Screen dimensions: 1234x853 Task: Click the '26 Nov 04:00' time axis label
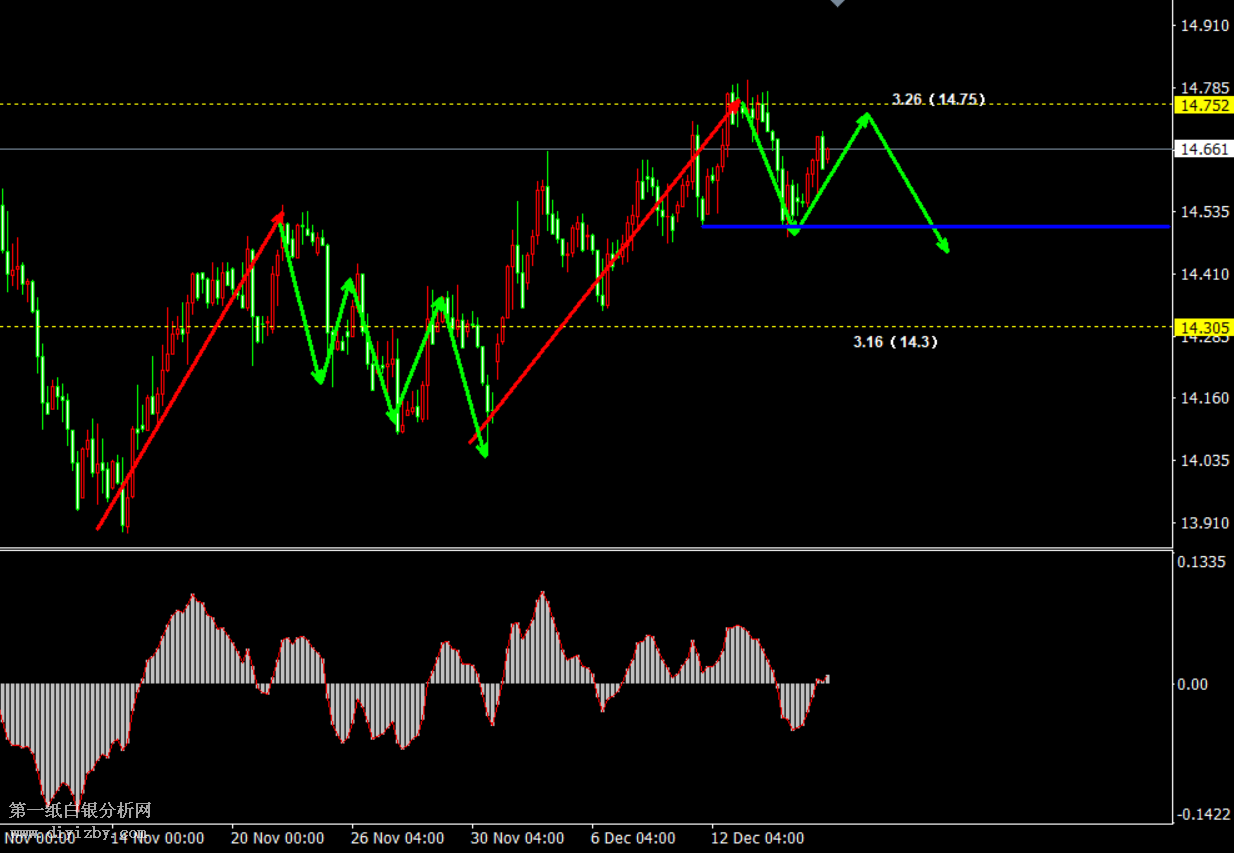pos(397,838)
